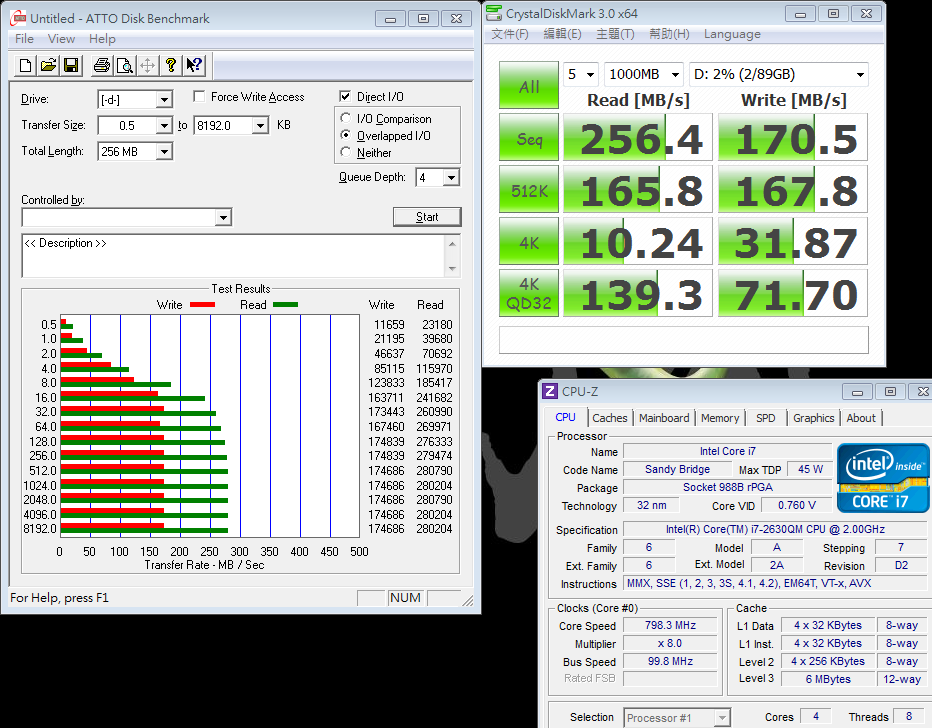Image resolution: width=932 pixels, height=728 pixels.
Task: Switch to Mainboard tab in CPU-Z
Action: pyautogui.click(x=664, y=418)
